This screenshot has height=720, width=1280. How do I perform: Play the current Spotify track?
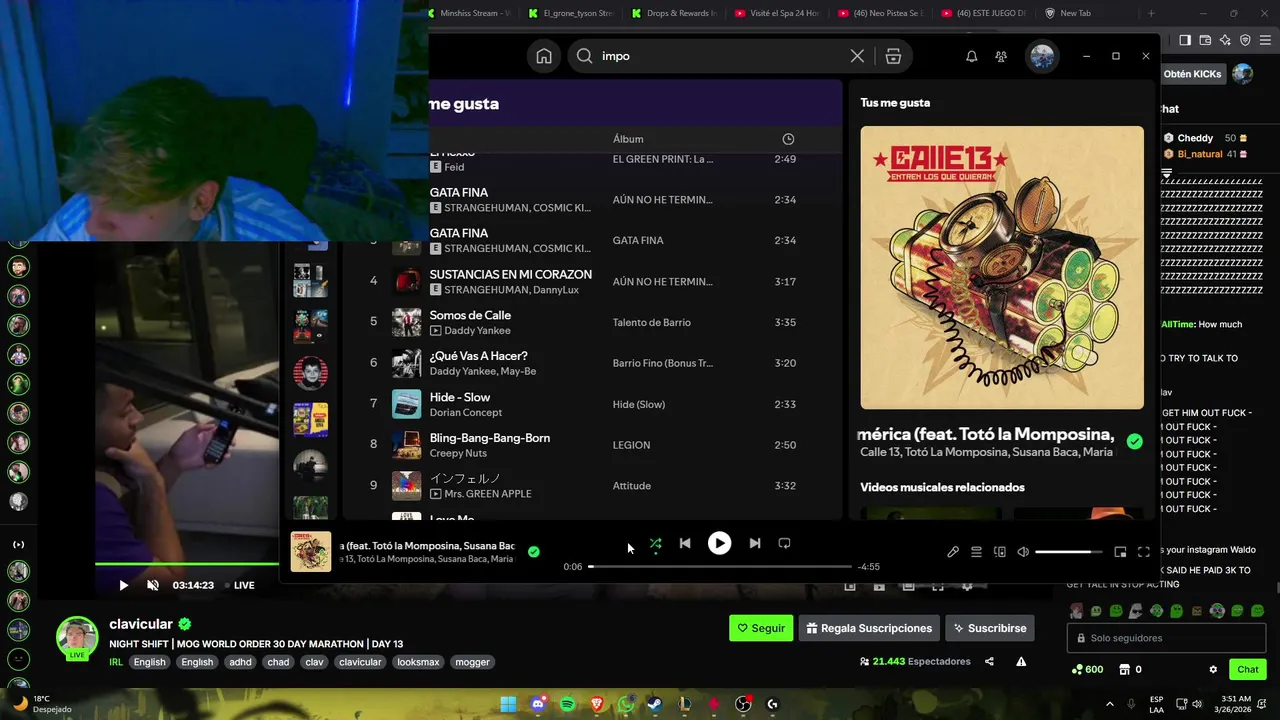719,543
